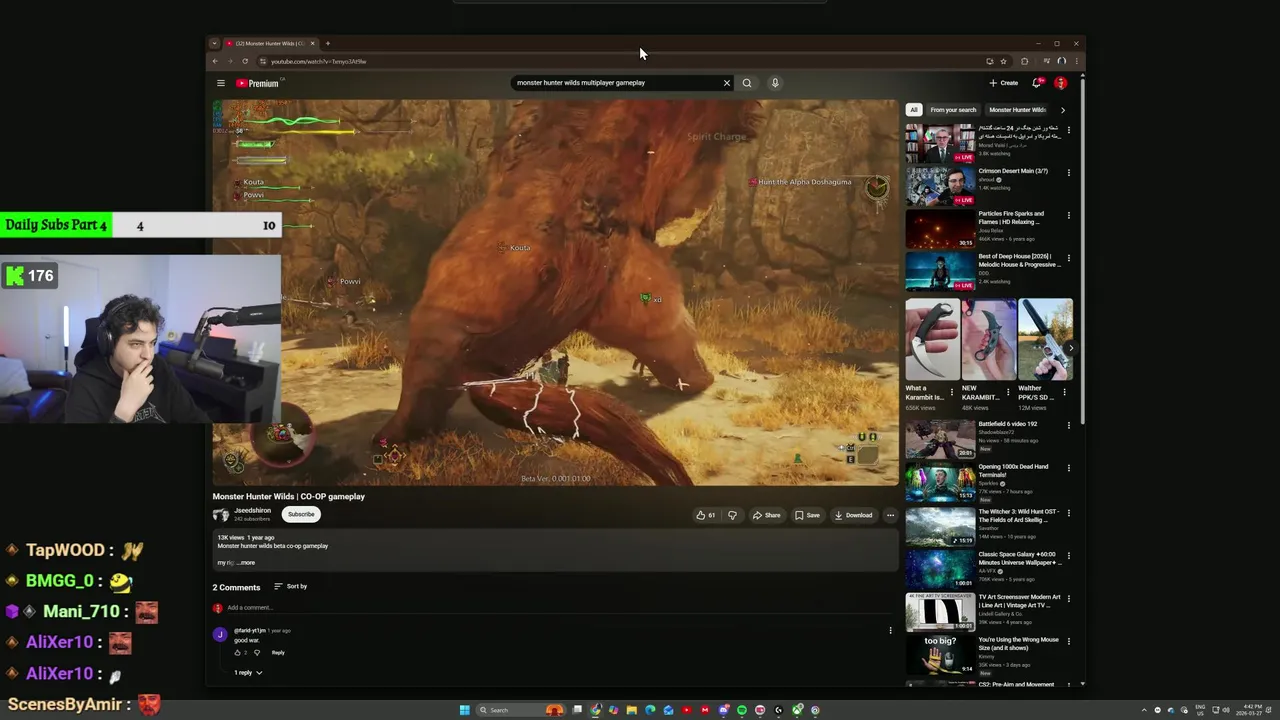Click the Create button
Image resolution: width=1280 pixels, height=720 pixels.
coord(1004,83)
